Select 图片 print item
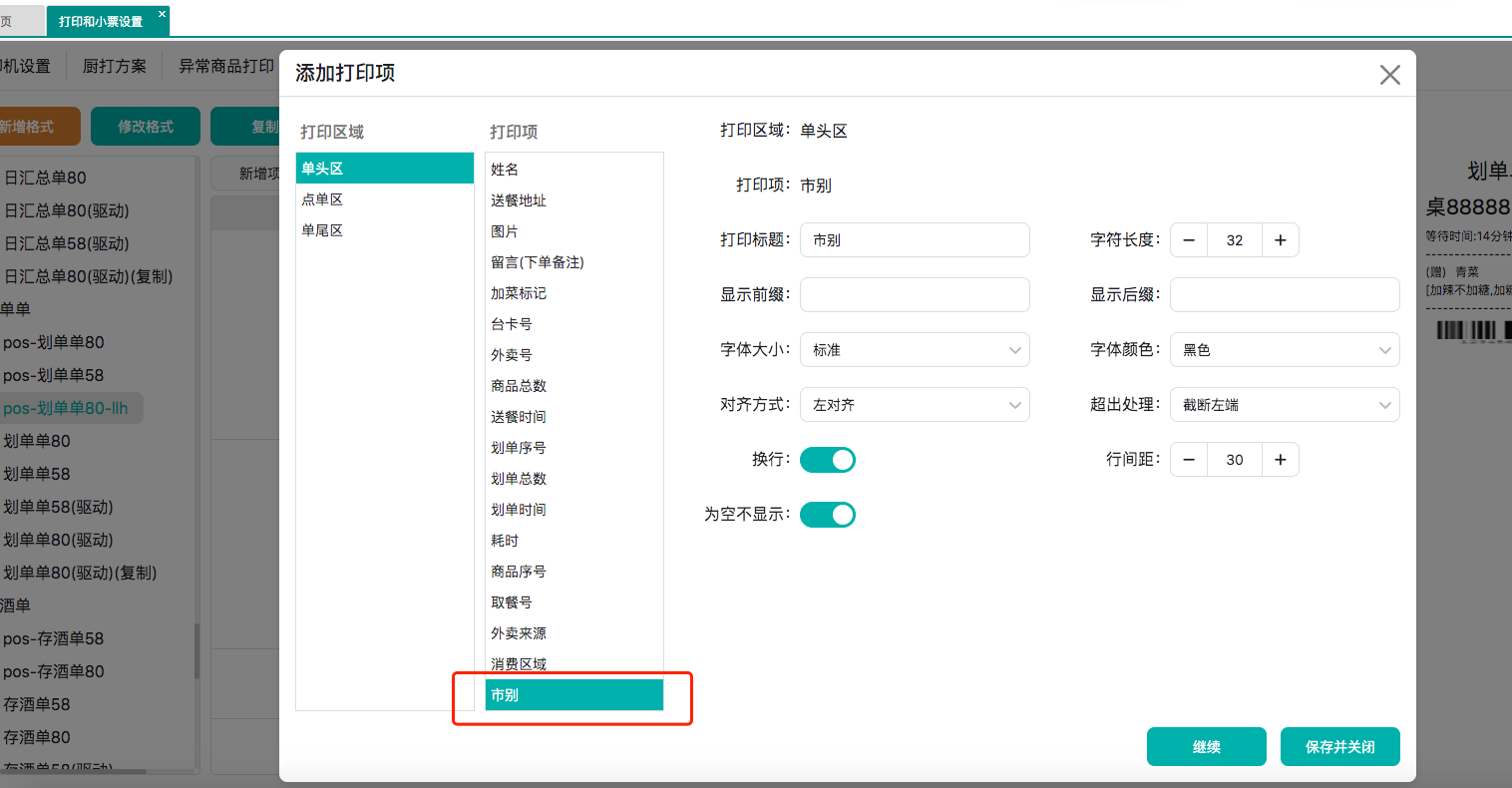This screenshot has width=1512, height=788. [574, 231]
